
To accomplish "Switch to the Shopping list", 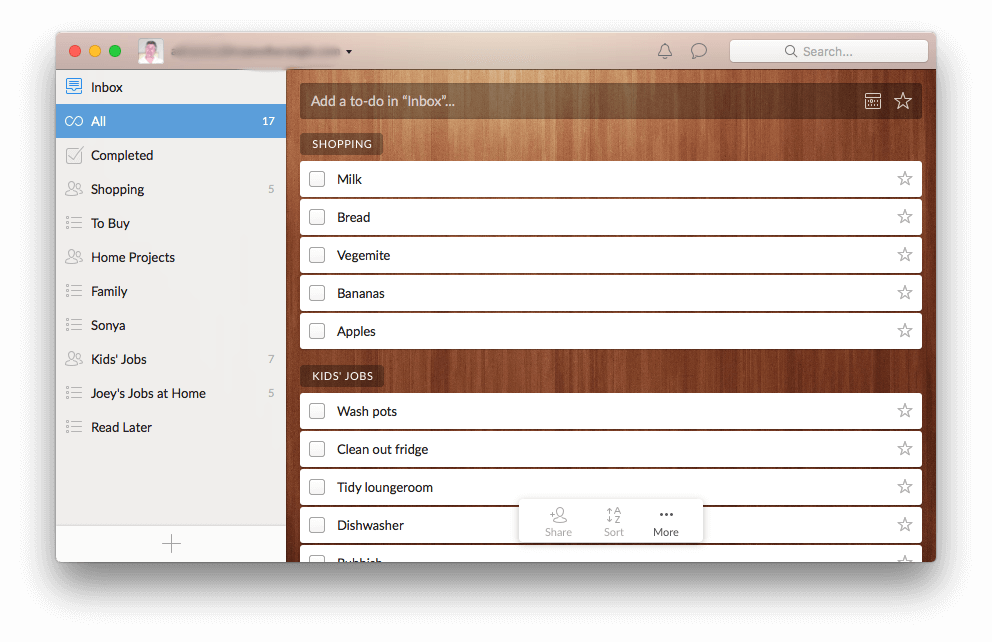I will 118,189.
